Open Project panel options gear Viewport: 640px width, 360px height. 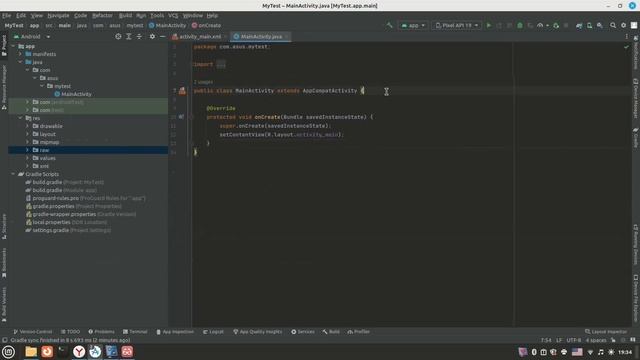click(152, 36)
